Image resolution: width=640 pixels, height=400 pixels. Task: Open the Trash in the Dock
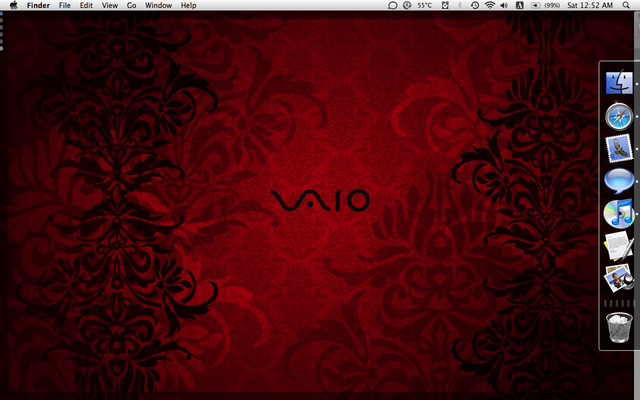tap(619, 327)
